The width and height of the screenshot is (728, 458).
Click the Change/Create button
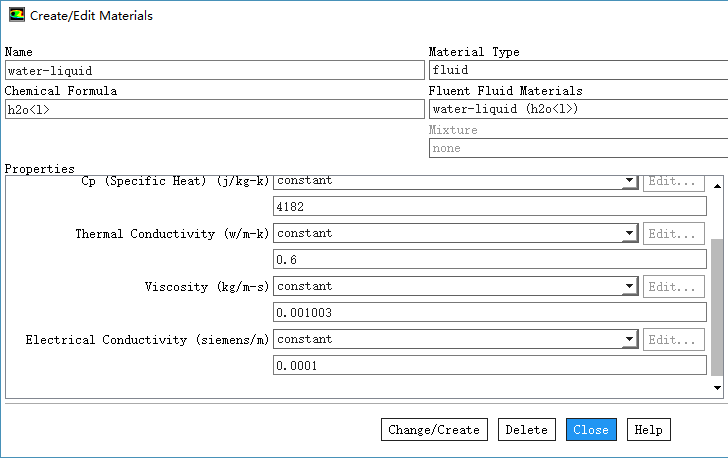click(x=434, y=430)
